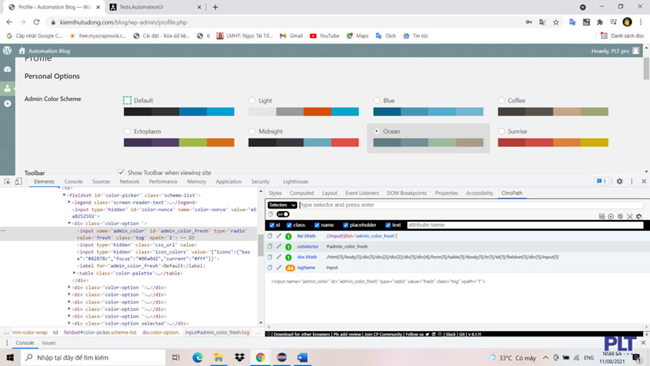Image resolution: width=650 pixels, height=366 pixels.
Task: Open the Event Listeners pane tab
Action: pyautogui.click(x=362, y=193)
